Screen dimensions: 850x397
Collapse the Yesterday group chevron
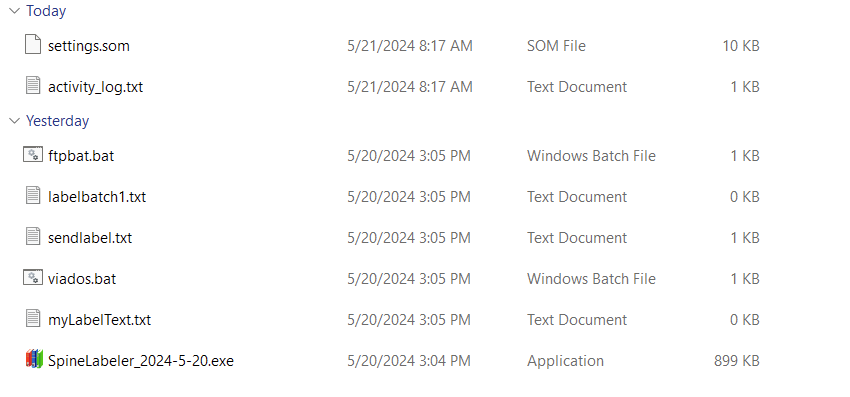[15, 120]
